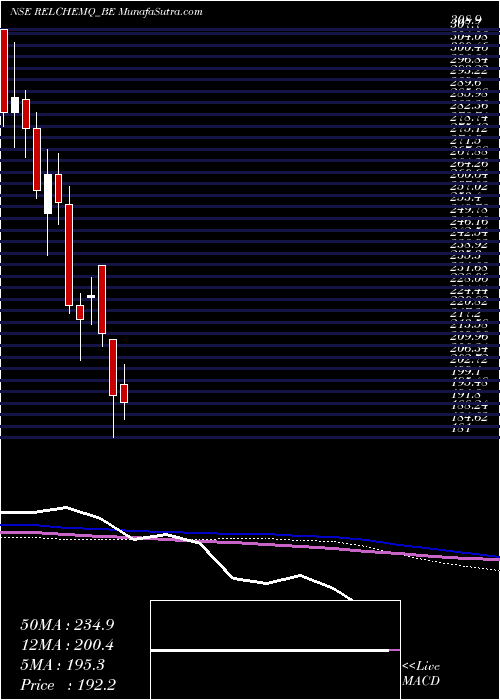Select the 5MA : 195.3 readout

coord(62,665)
